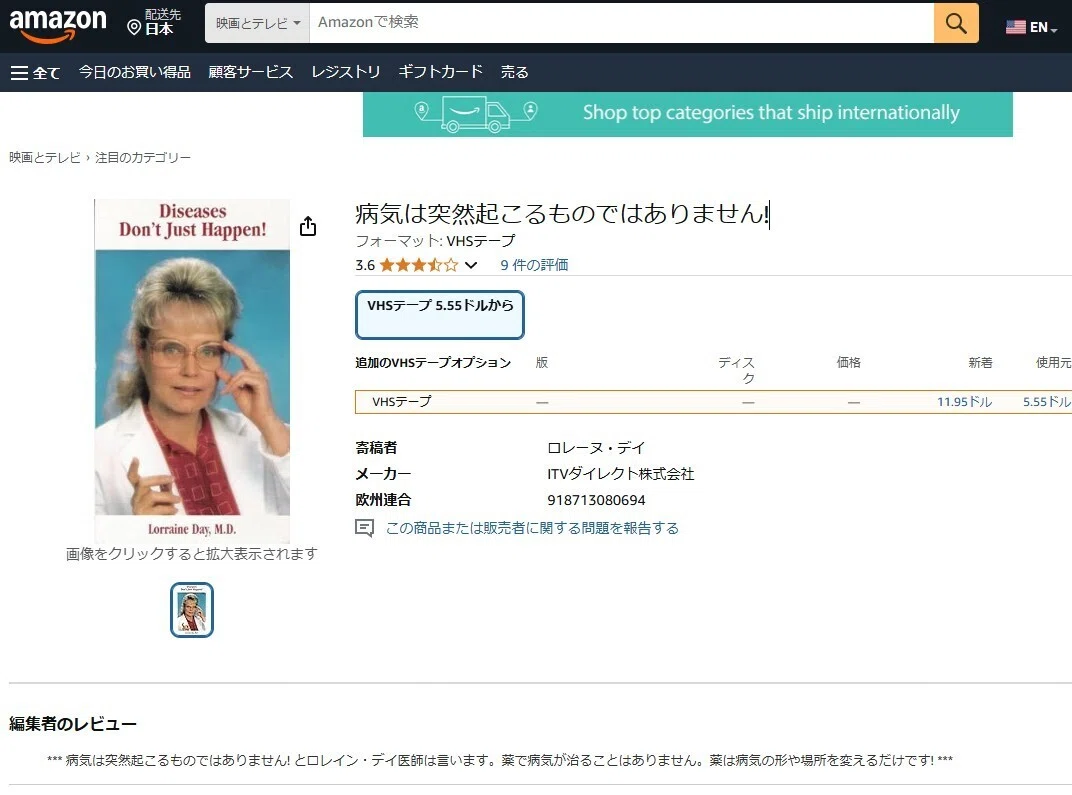Click the 3.6 star rating icons
This screenshot has width=1072, height=795.
click(x=418, y=265)
